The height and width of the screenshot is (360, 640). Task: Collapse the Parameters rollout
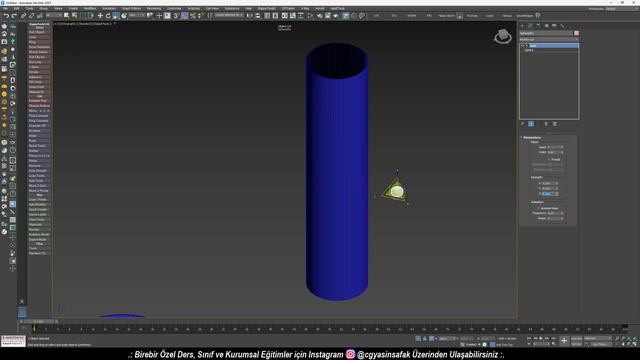(532, 138)
